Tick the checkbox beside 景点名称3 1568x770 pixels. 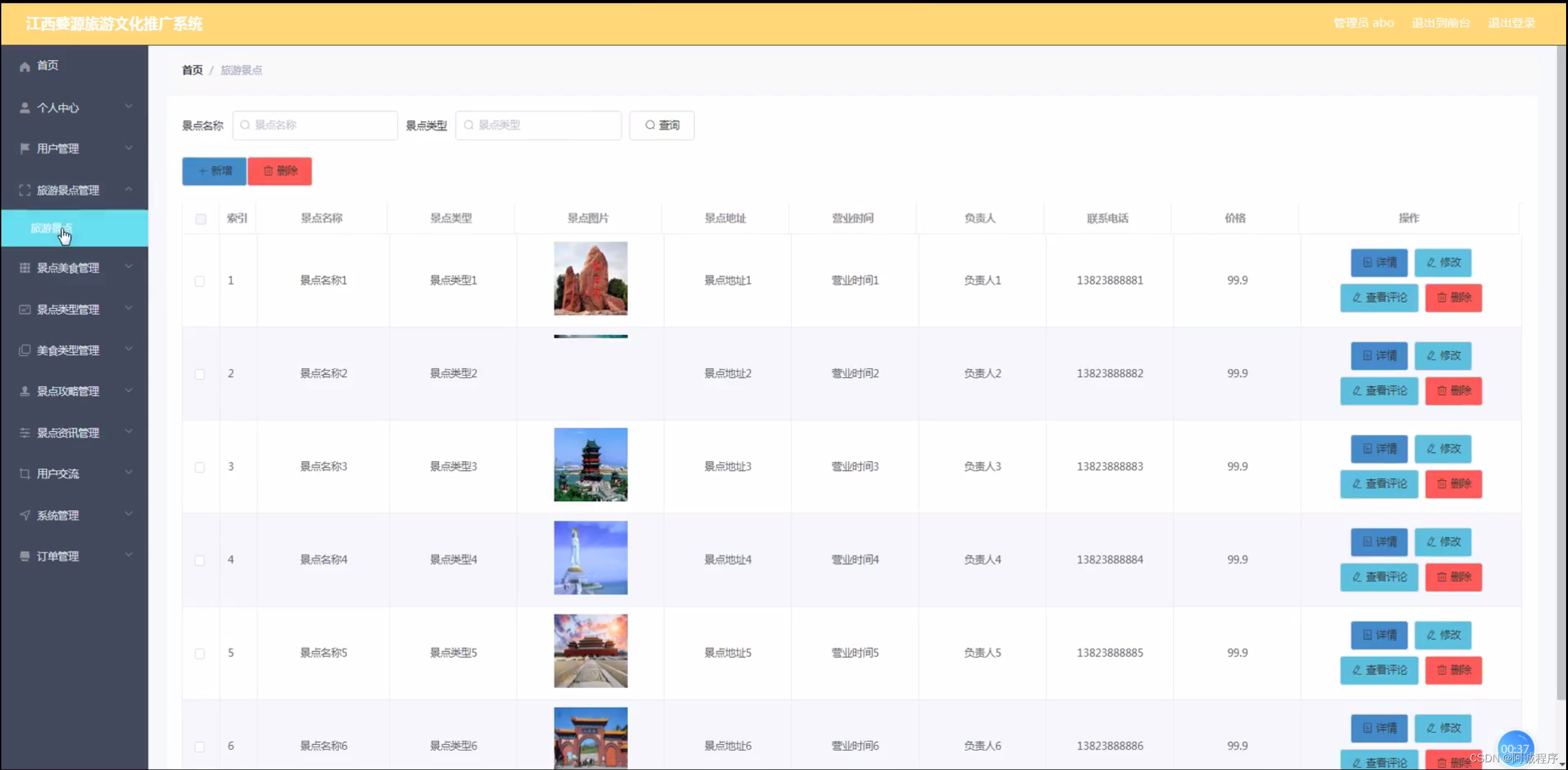pos(201,467)
